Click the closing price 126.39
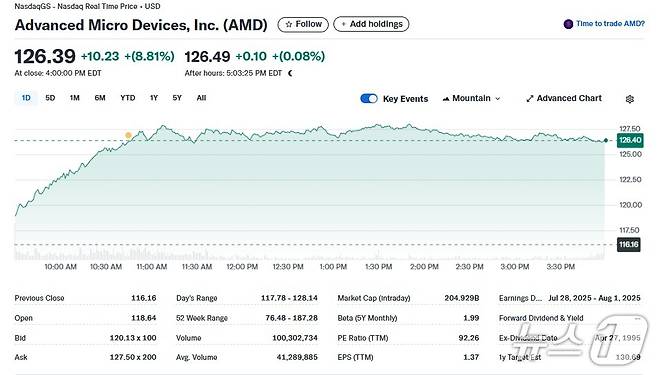The image size is (658, 375). tap(45, 56)
